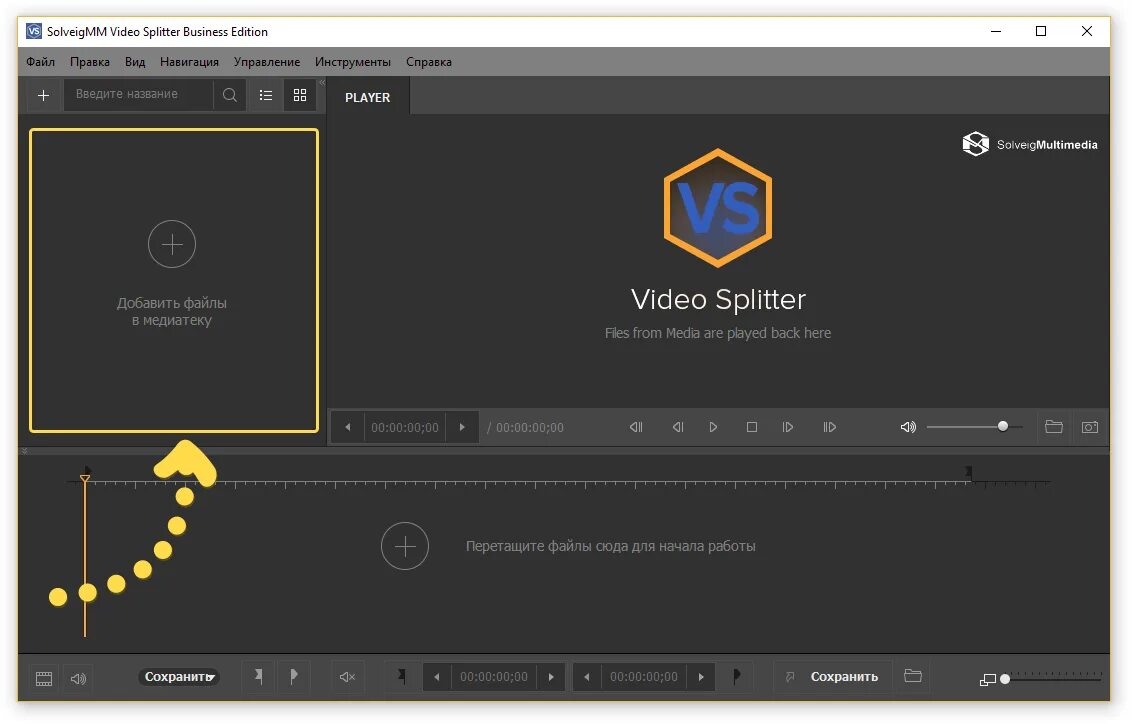Take a snapshot with camera icon
The width and height of the screenshot is (1132, 724).
pos(1090,427)
